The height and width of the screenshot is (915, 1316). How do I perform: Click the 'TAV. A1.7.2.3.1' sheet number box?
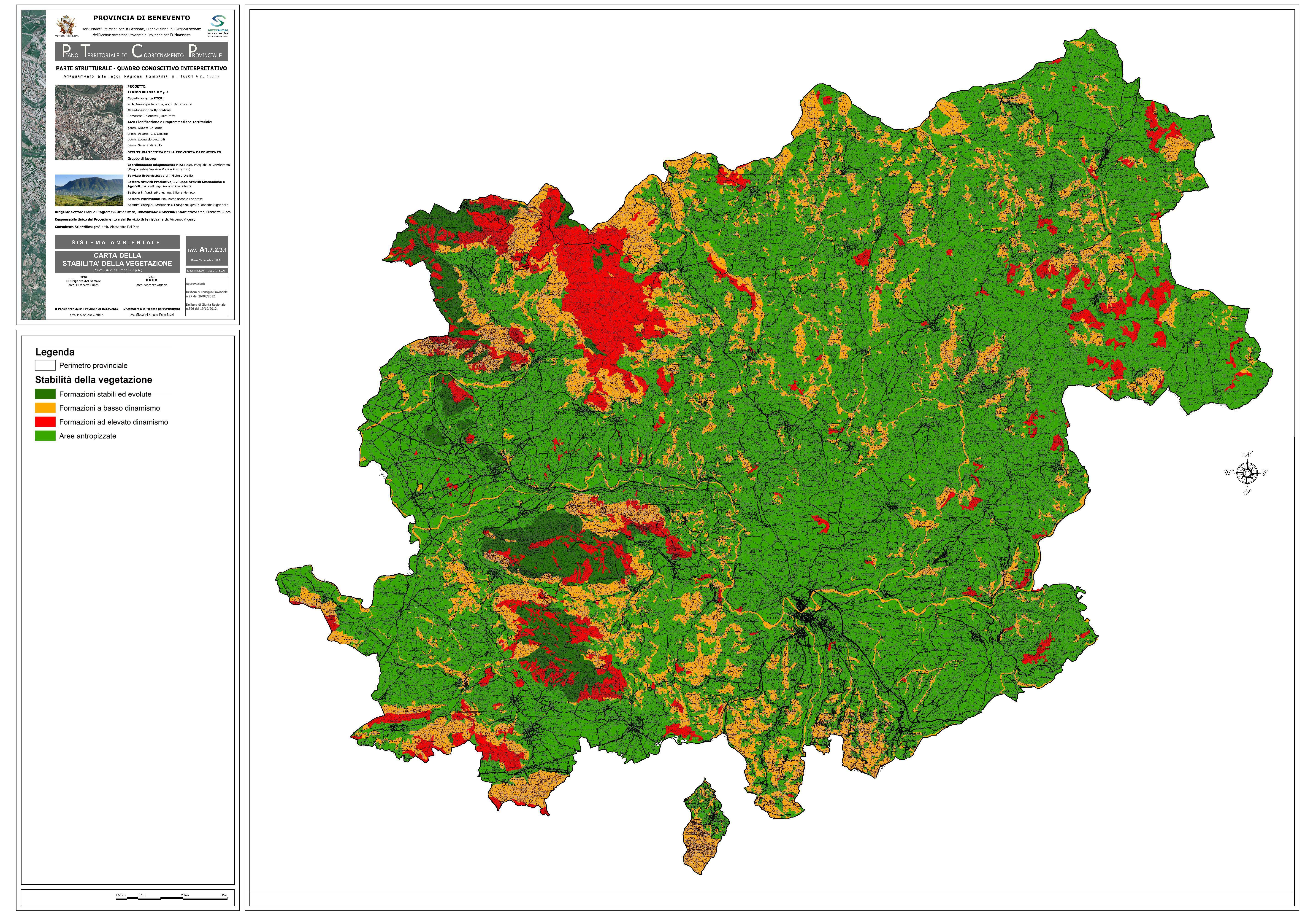[x=207, y=250]
